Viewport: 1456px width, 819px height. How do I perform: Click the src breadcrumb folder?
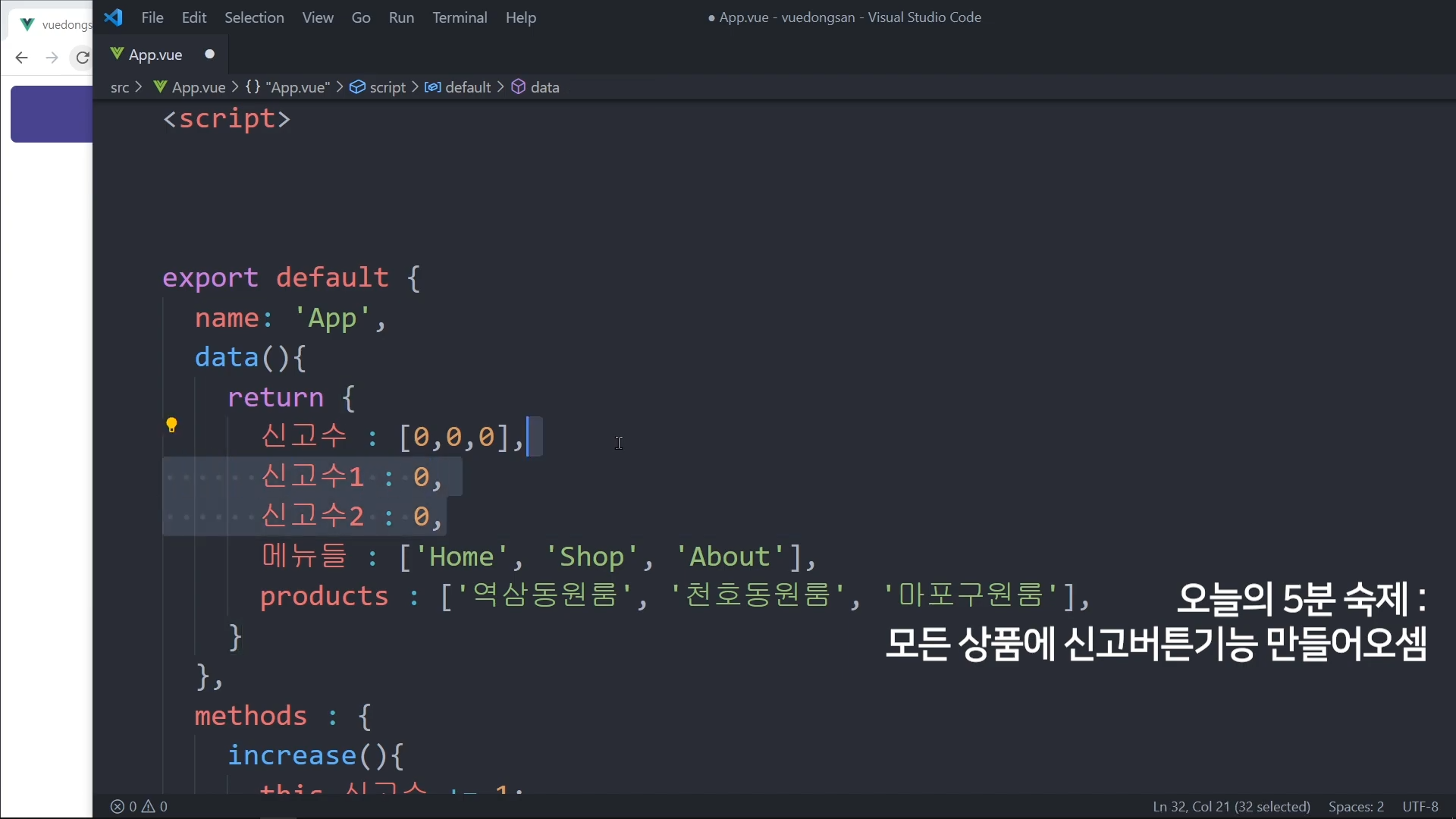[120, 87]
